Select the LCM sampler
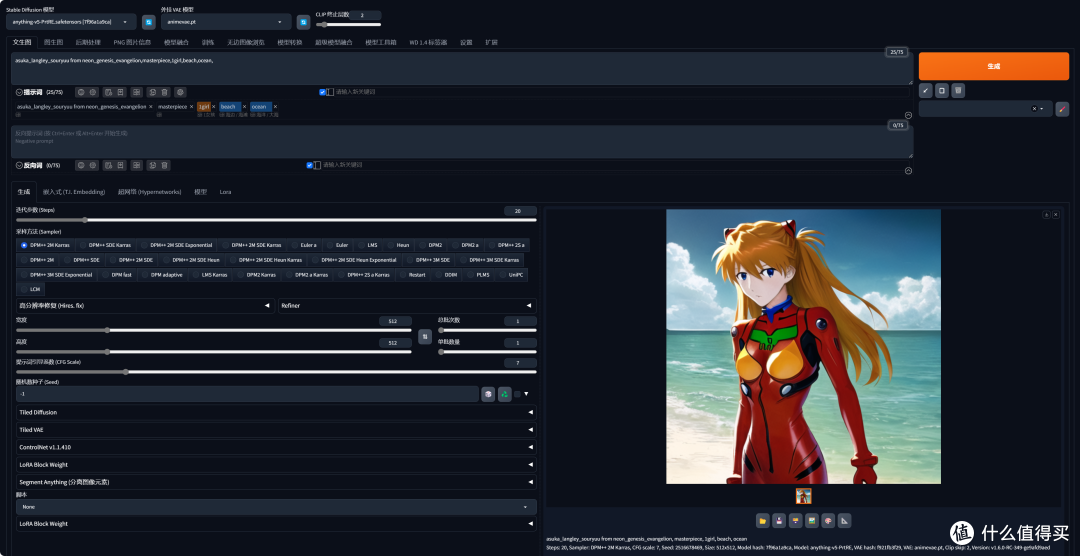1080x556 pixels. click(x=30, y=289)
